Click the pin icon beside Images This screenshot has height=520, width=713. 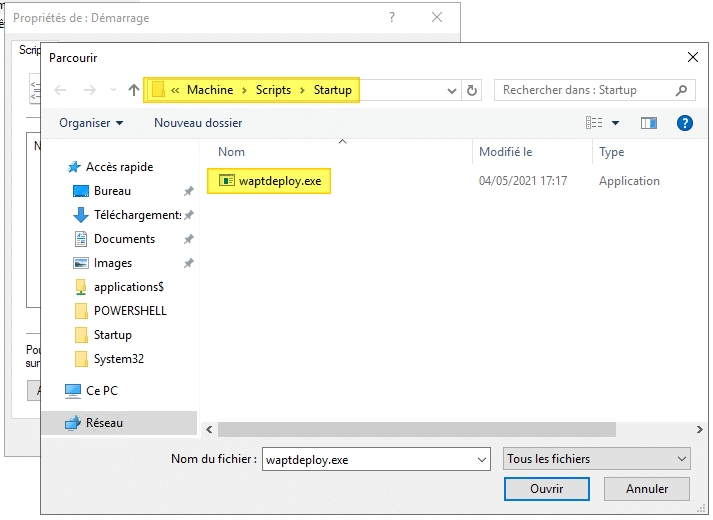[x=189, y=263]
